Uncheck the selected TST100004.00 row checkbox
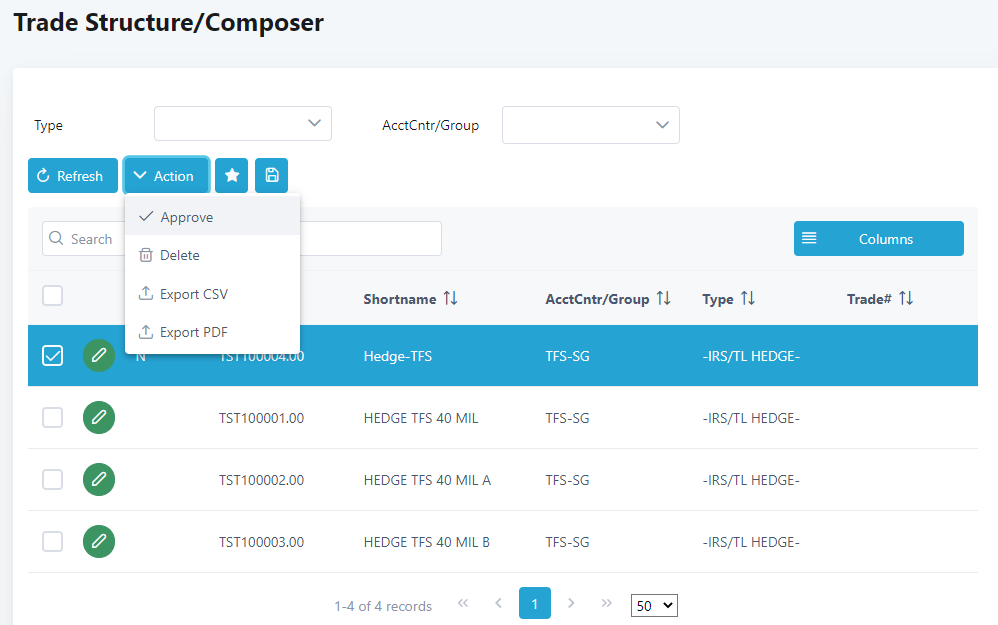998x625 pixels. pyautogui.click(x=53, y=356)
